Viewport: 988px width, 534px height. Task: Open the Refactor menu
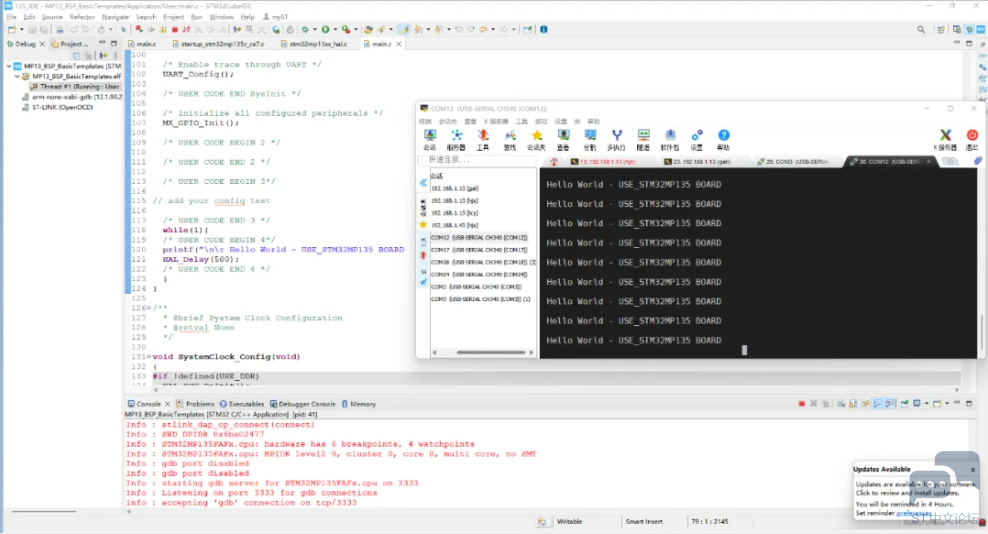(x=82, y=17)
